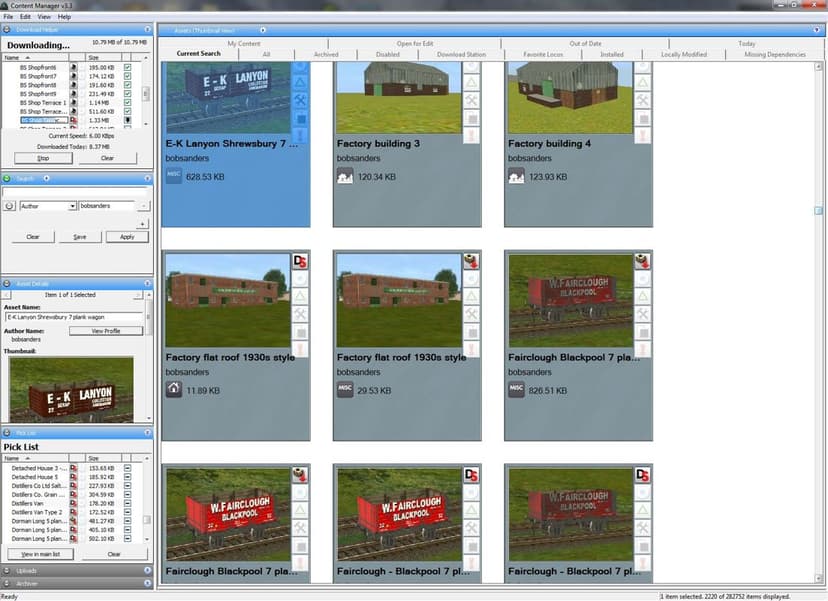Click house type icon beside 11.89 KB
Viewport: 828px width, 601px height.
(174, 390)
